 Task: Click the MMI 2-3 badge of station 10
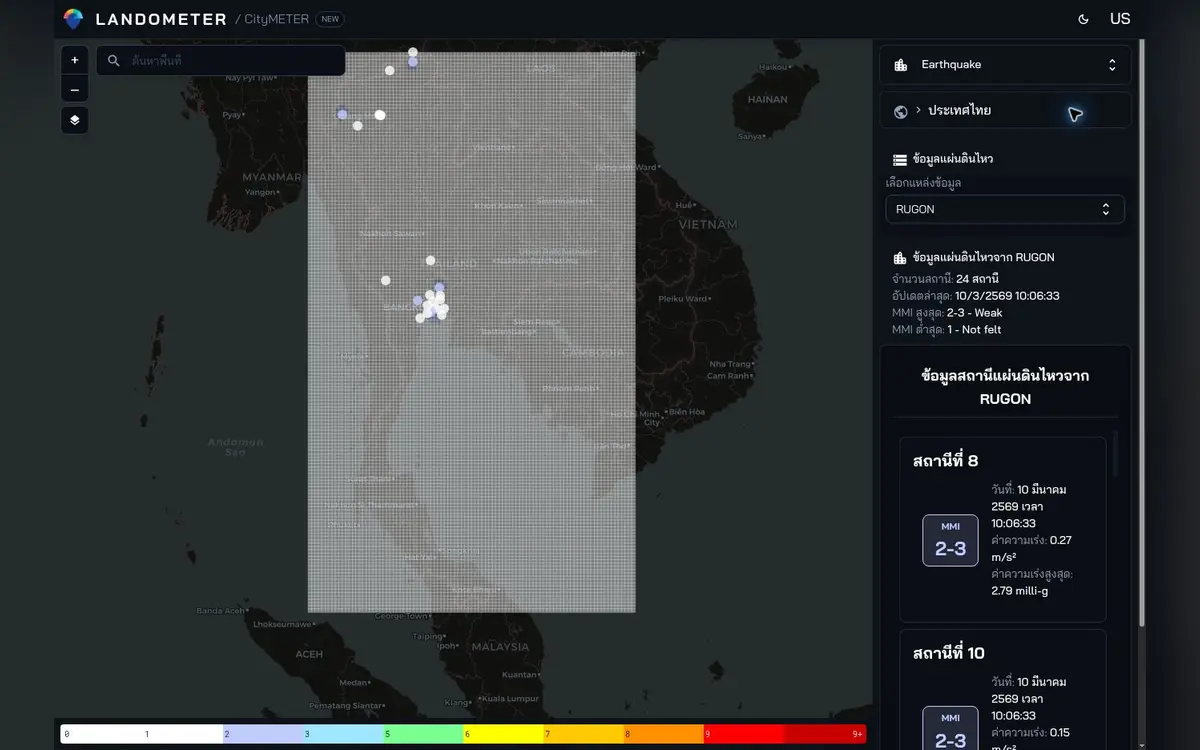950,728
